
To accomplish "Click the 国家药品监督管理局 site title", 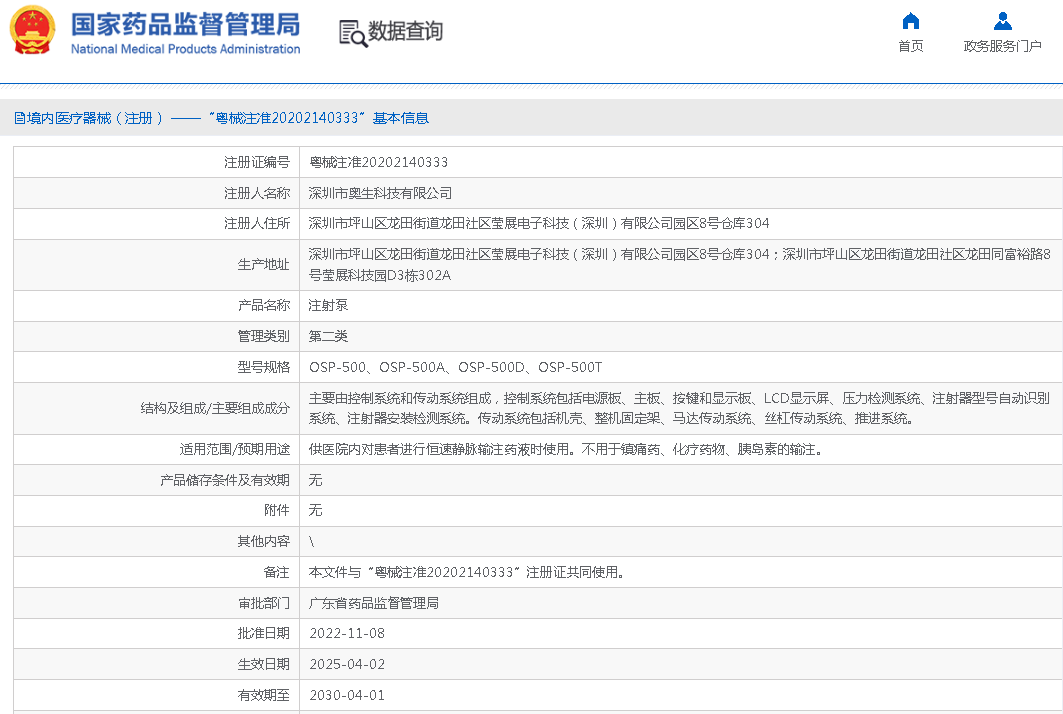I will click(186, 24).
